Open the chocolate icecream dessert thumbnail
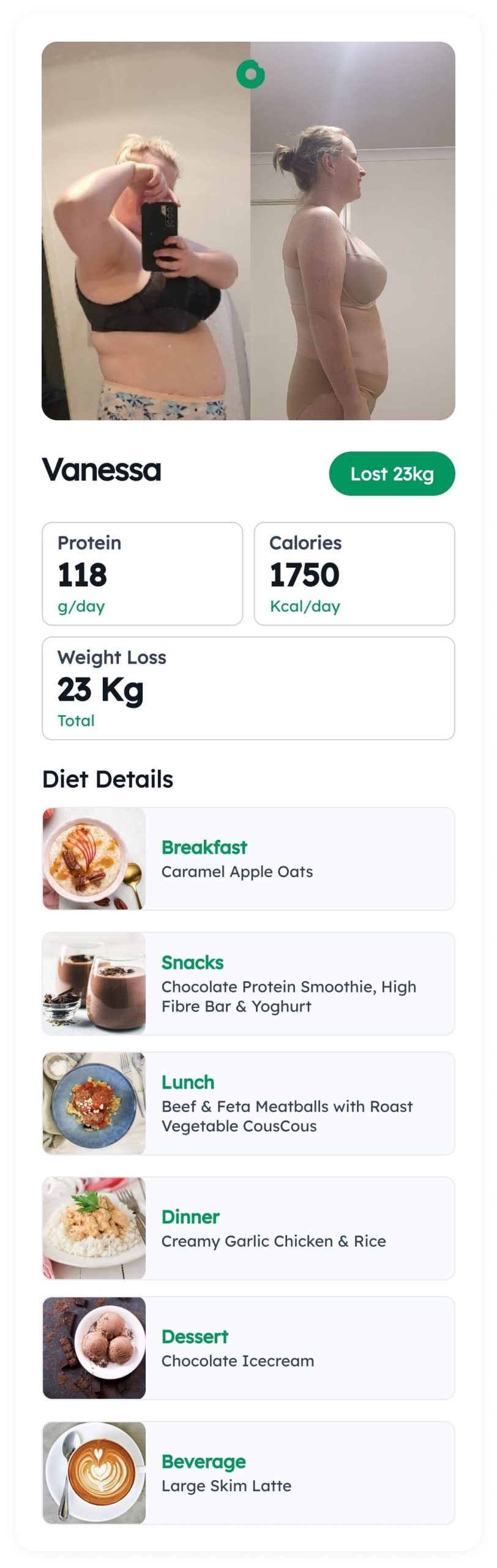497x1568 pixels. tap(94, 1347)
